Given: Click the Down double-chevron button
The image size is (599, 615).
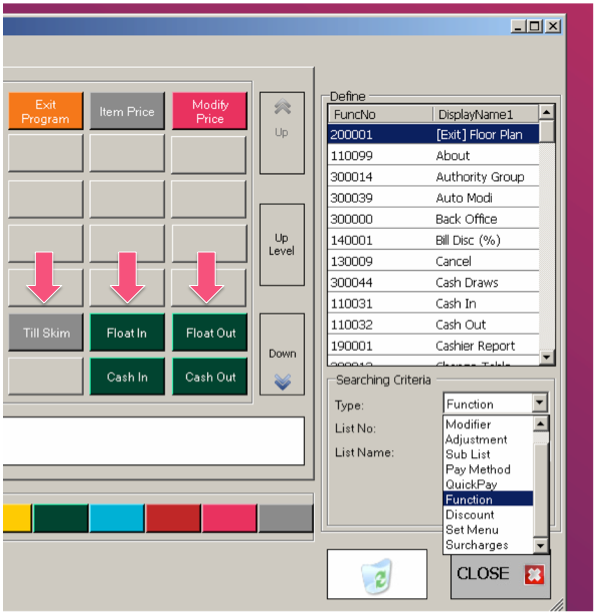Looking at the screenshot, I should coord(282,354).
